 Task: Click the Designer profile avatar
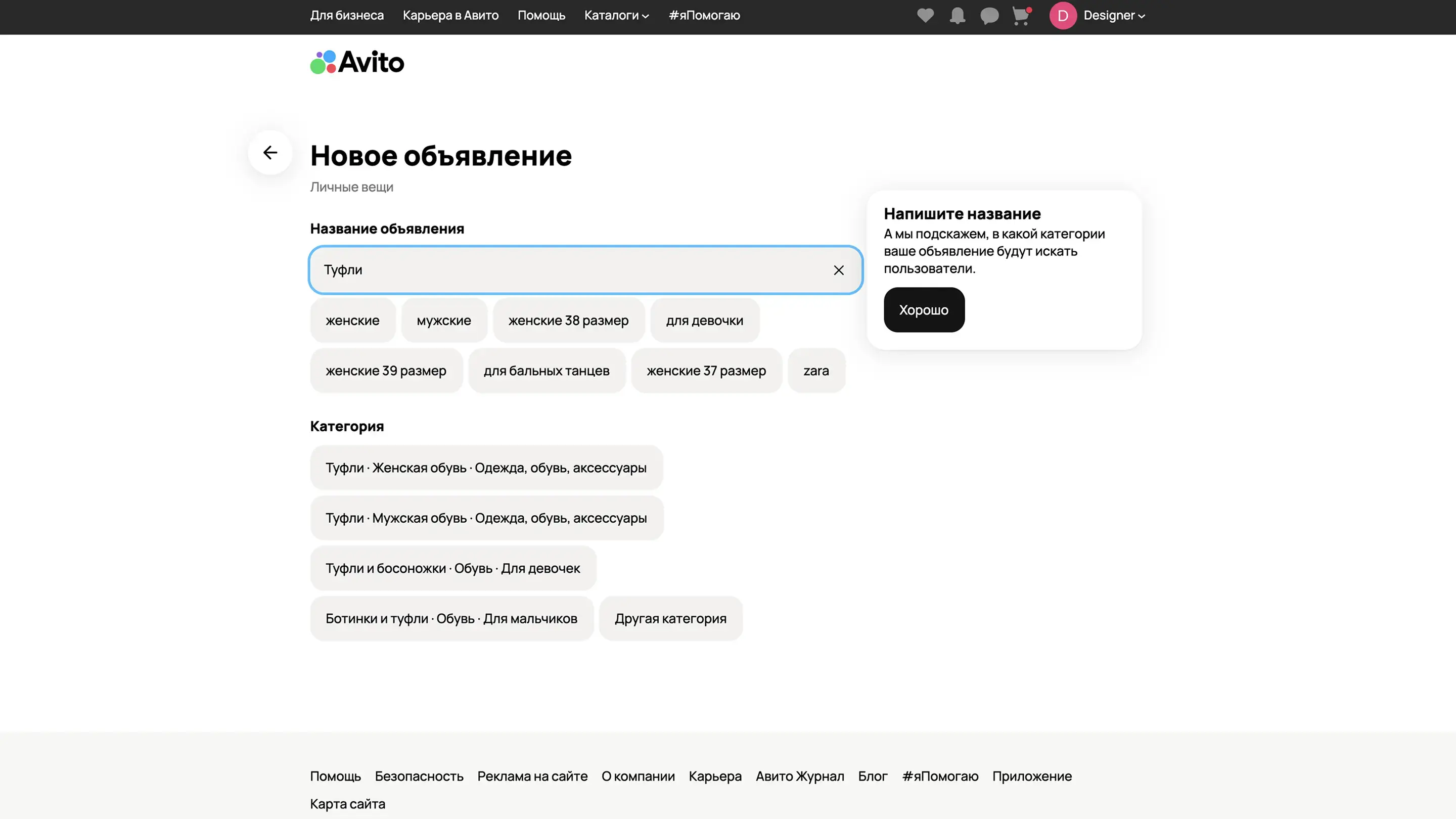click(1063, 15)
